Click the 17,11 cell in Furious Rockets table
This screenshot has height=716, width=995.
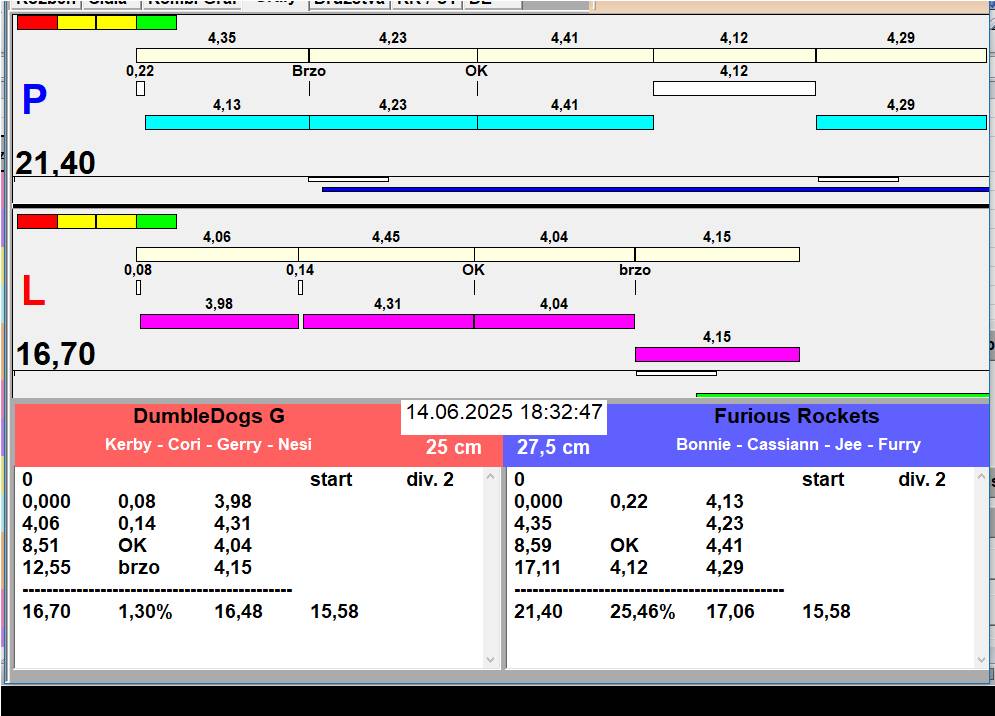point(537,567)
